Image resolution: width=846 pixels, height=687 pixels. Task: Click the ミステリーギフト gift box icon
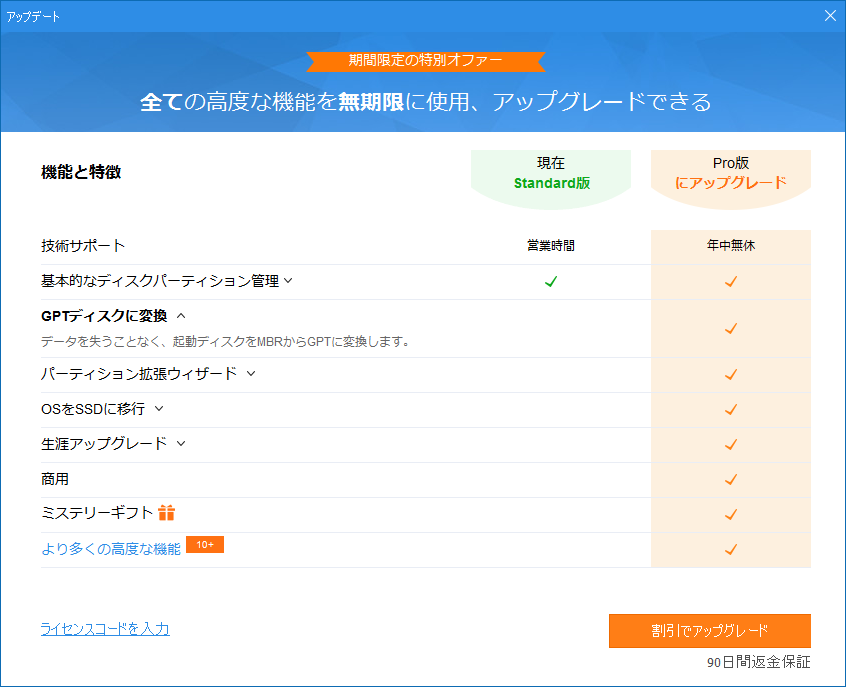click(167, 512)
